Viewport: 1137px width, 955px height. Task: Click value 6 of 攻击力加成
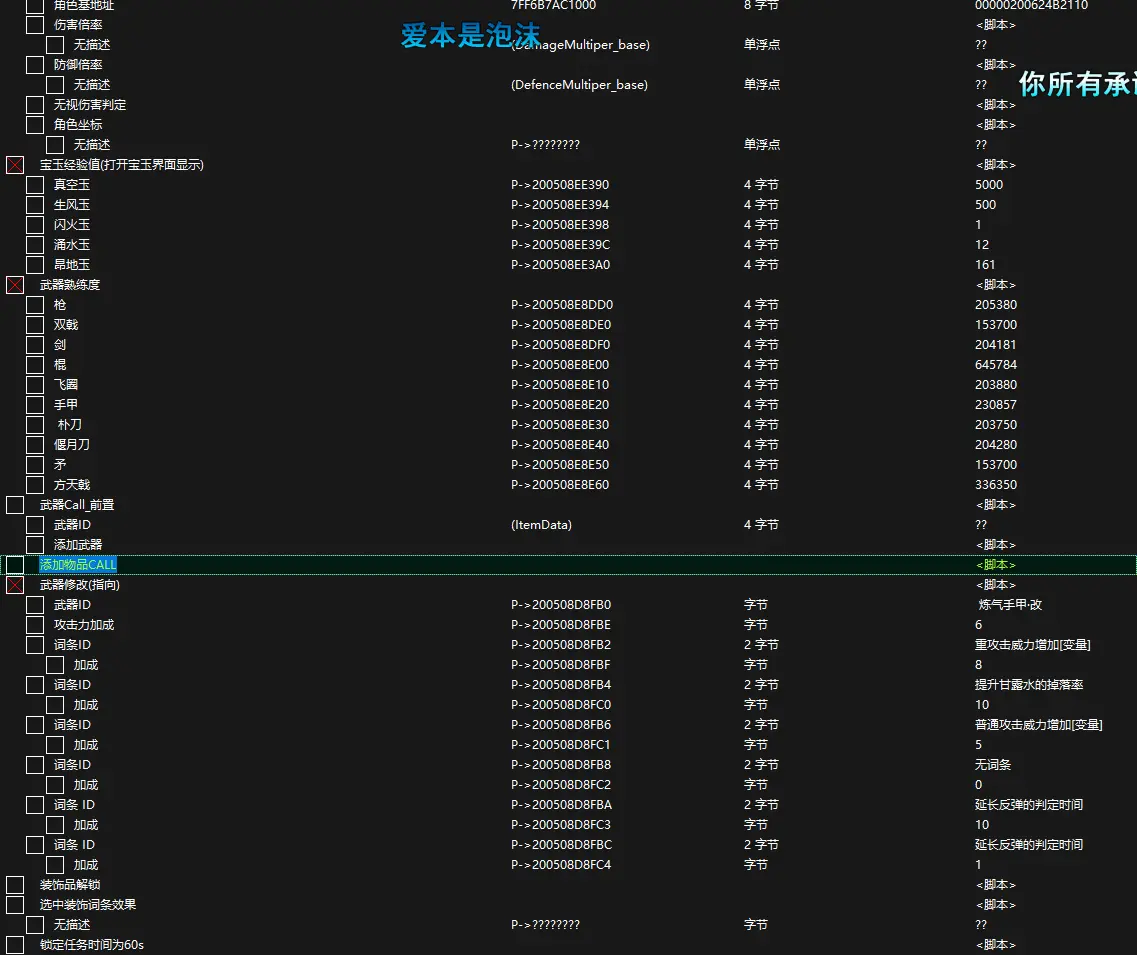[x=978, y=624]
